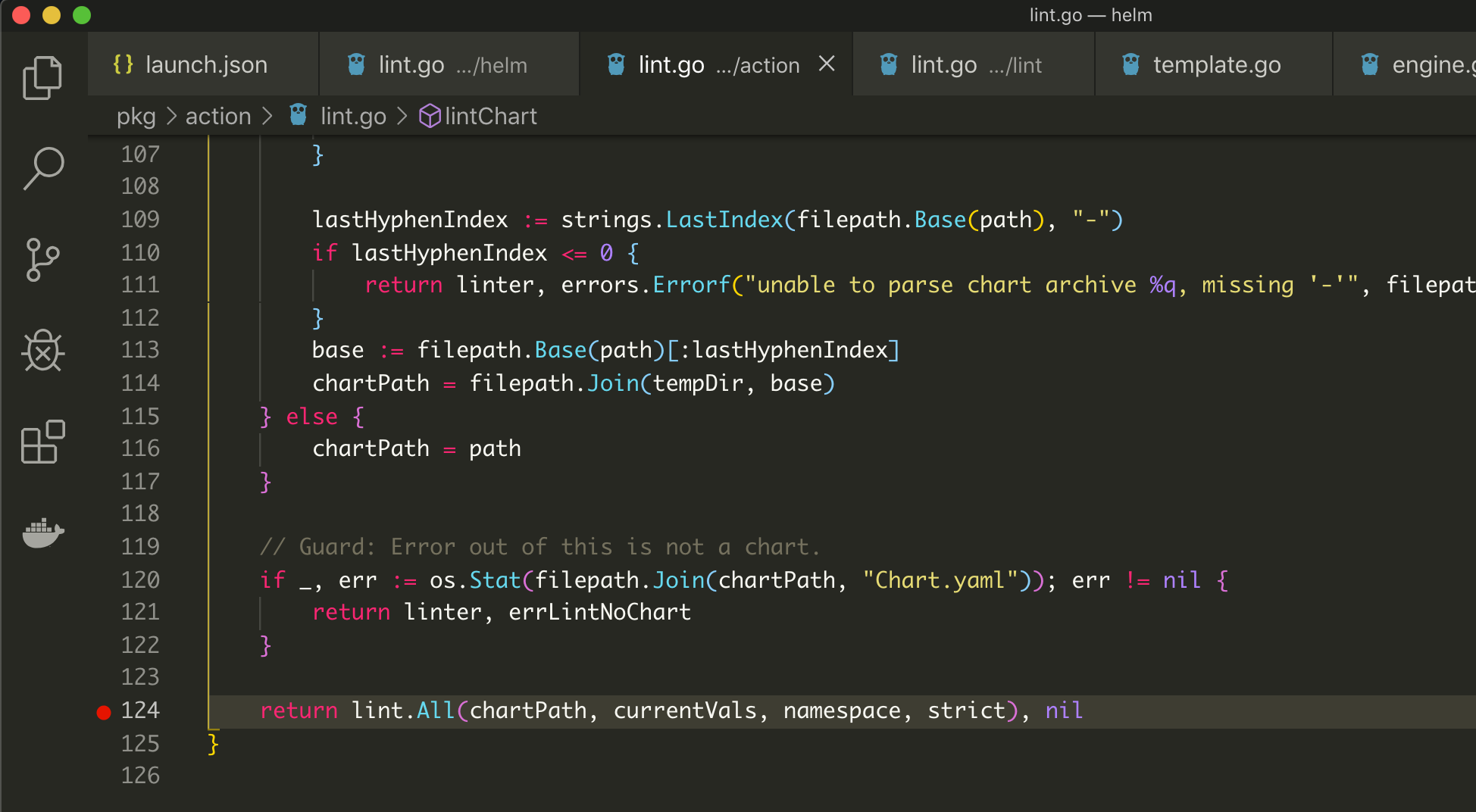Screen dimensions: 1476x812
Task: Open the Search view in activity bar
Action: point(43,168)
